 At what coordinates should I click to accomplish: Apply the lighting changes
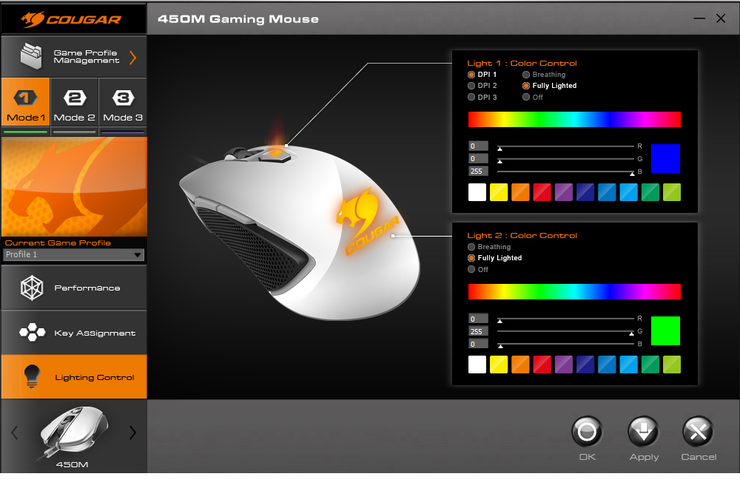643,432
